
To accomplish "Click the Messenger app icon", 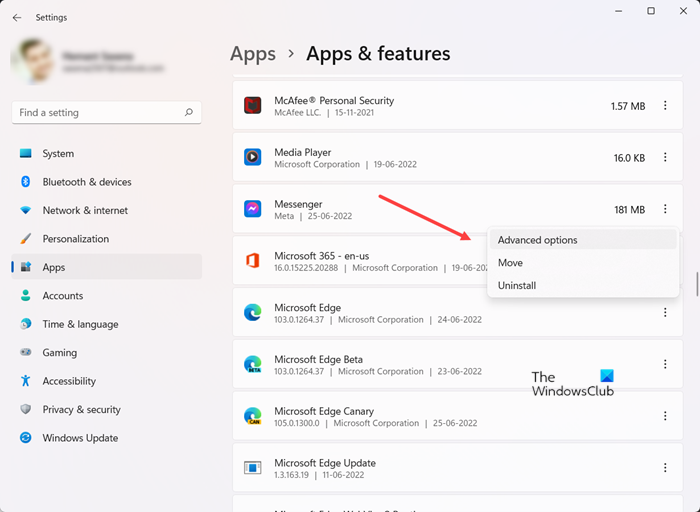I will coord(253,209).
